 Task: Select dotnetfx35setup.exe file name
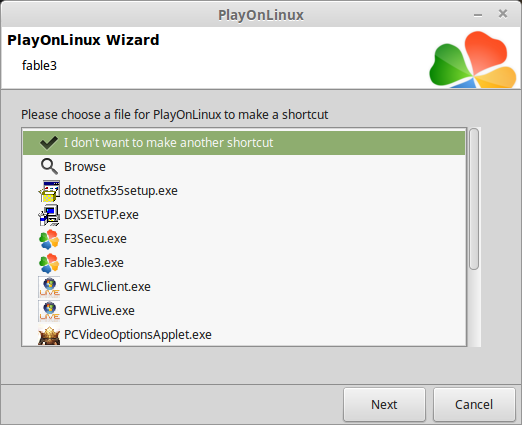121,191
